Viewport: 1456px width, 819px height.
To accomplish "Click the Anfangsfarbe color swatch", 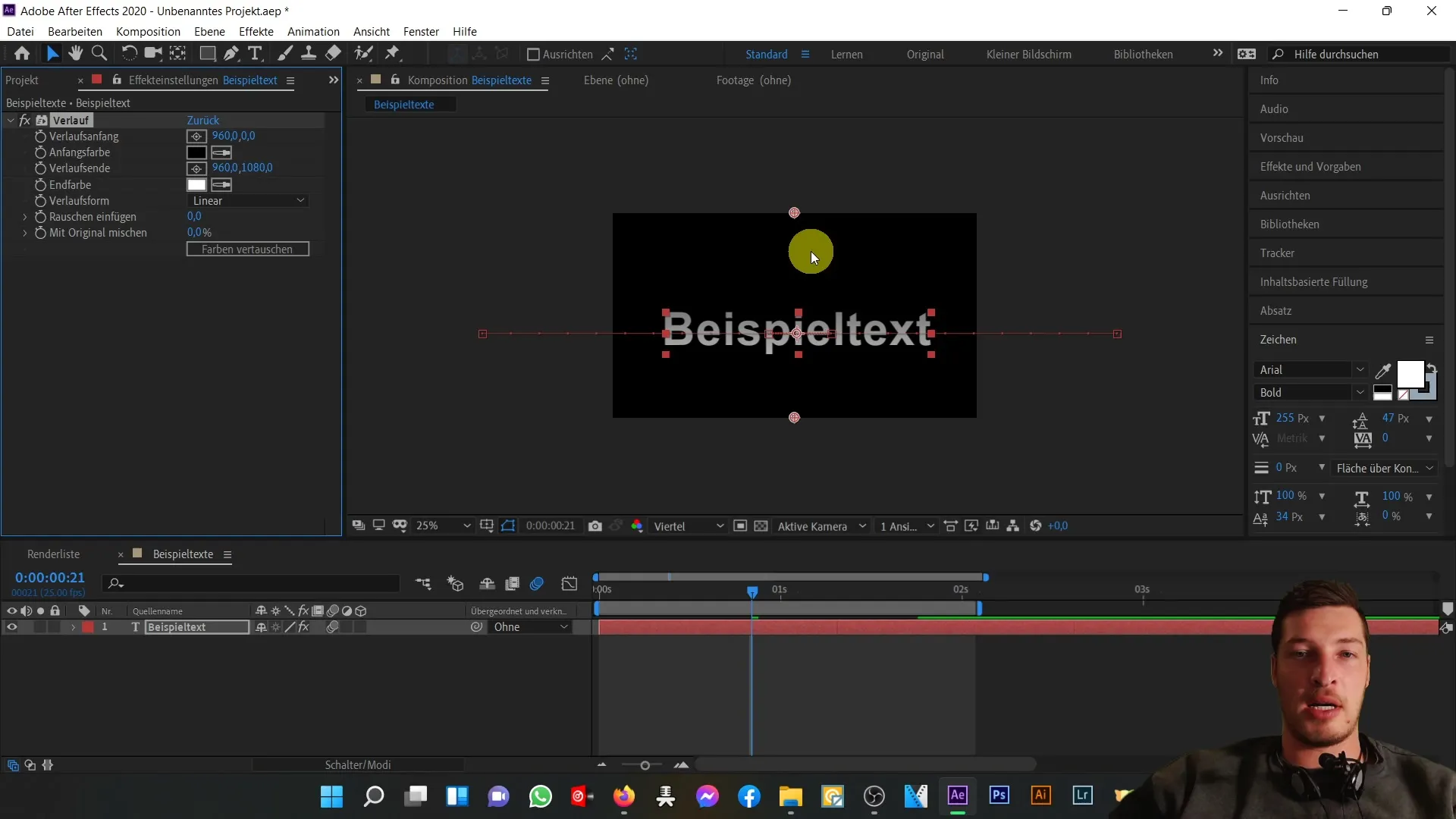I will [197, 151].
